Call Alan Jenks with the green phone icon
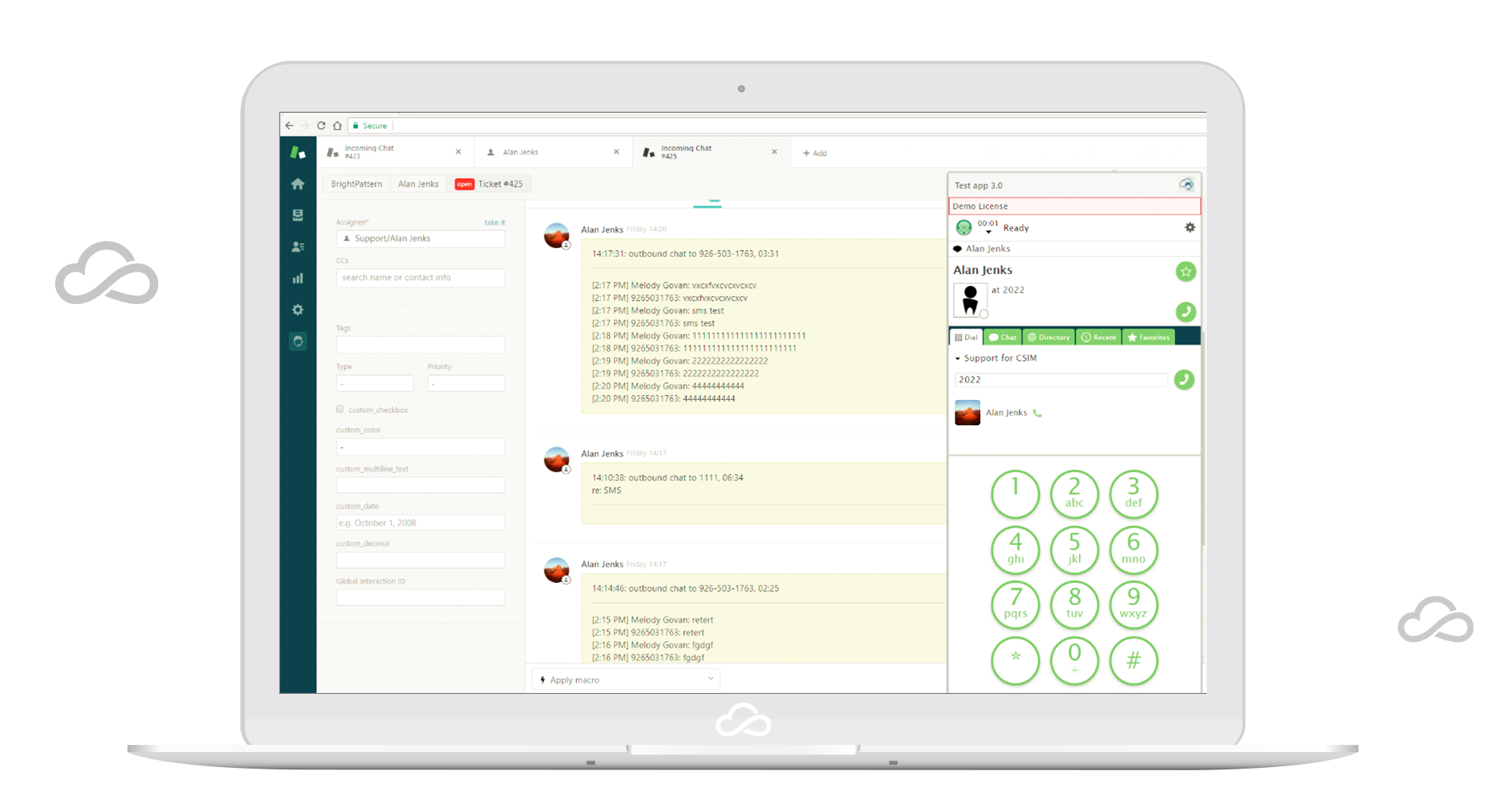The image size is (1512, 808). click(x=1186, y=312)
